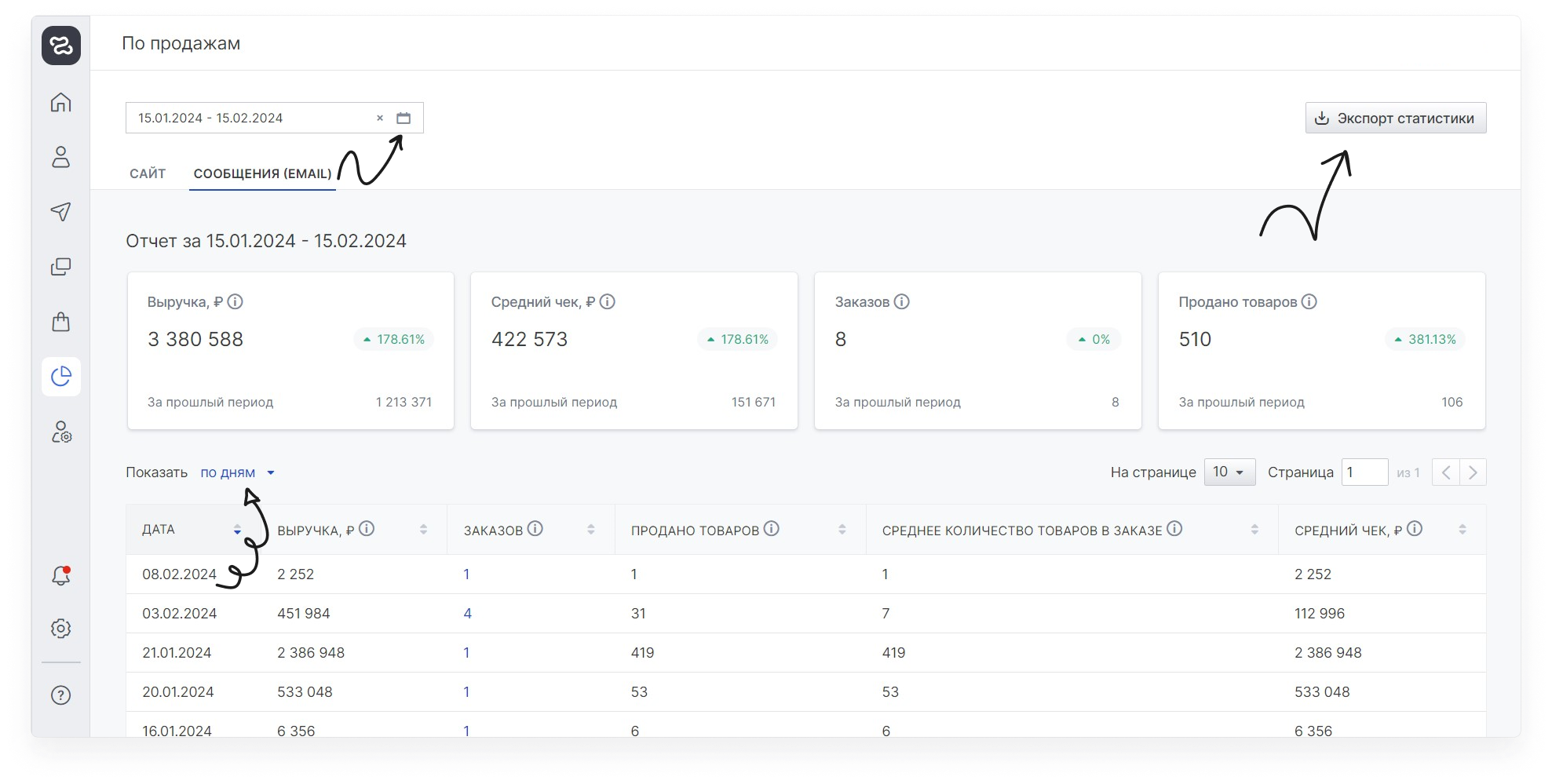Click the 178.61% badge on Выручка card
The height and width of the screenshot is (784, 1552).
pyautogui.click(x=394, y=339)
